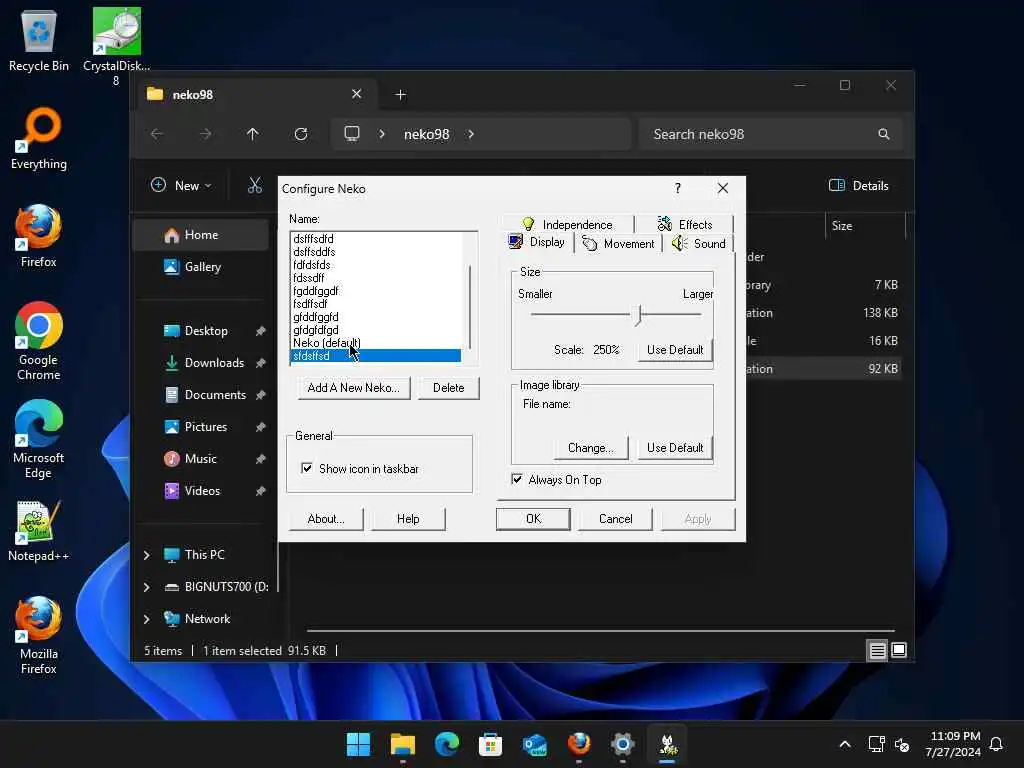
Task: Open the Everything search desktop icon
Action: click(x=39, y=139)
